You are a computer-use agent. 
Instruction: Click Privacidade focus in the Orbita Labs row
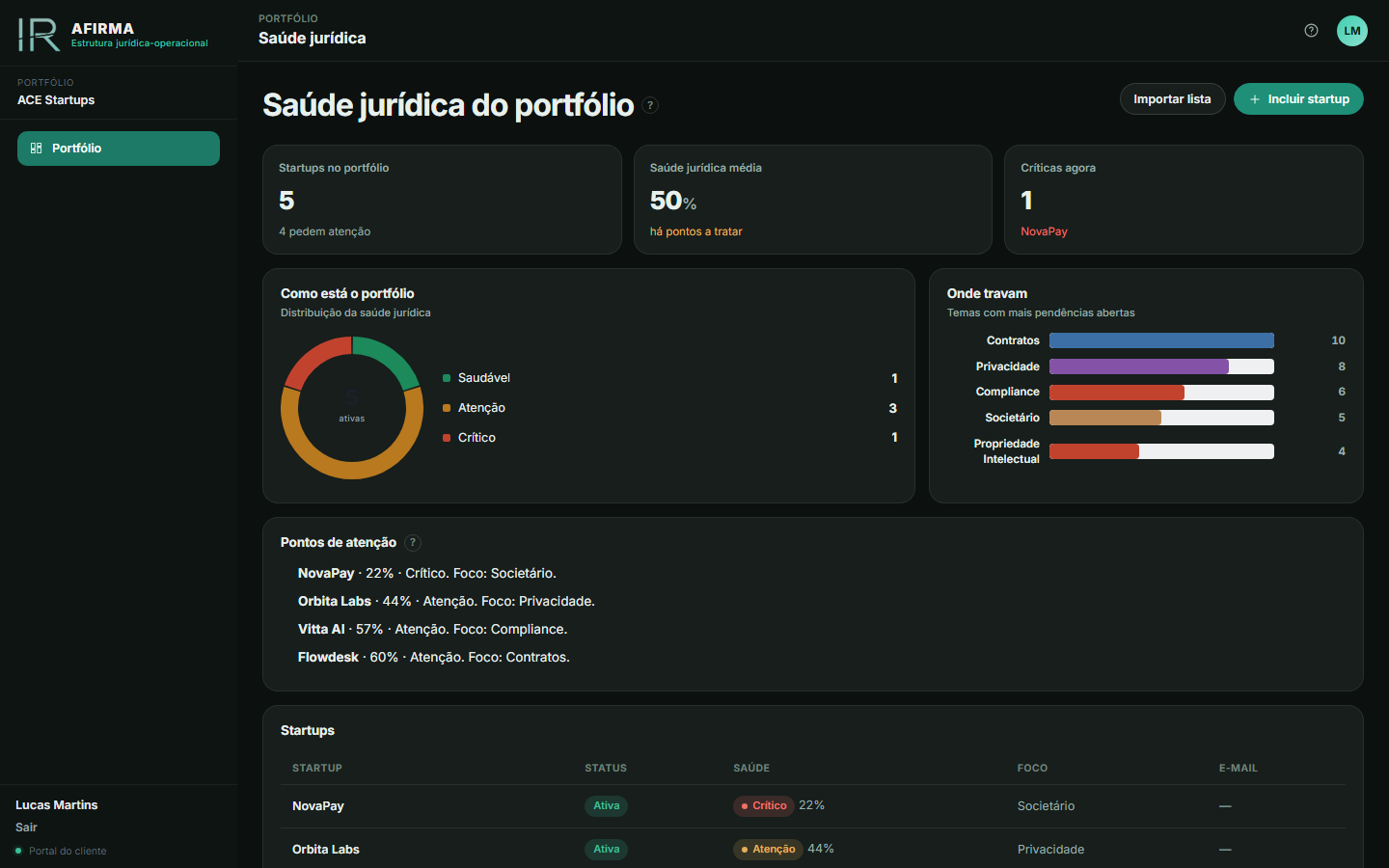tap(1050, 850)
